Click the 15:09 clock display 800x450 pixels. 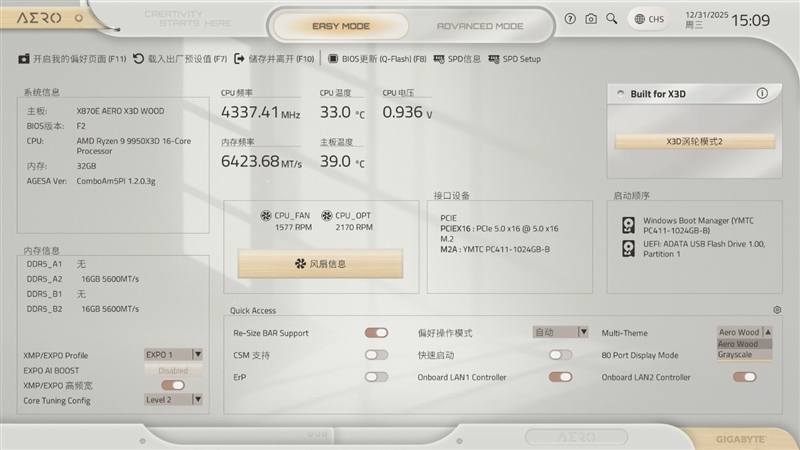coord(751,20)
